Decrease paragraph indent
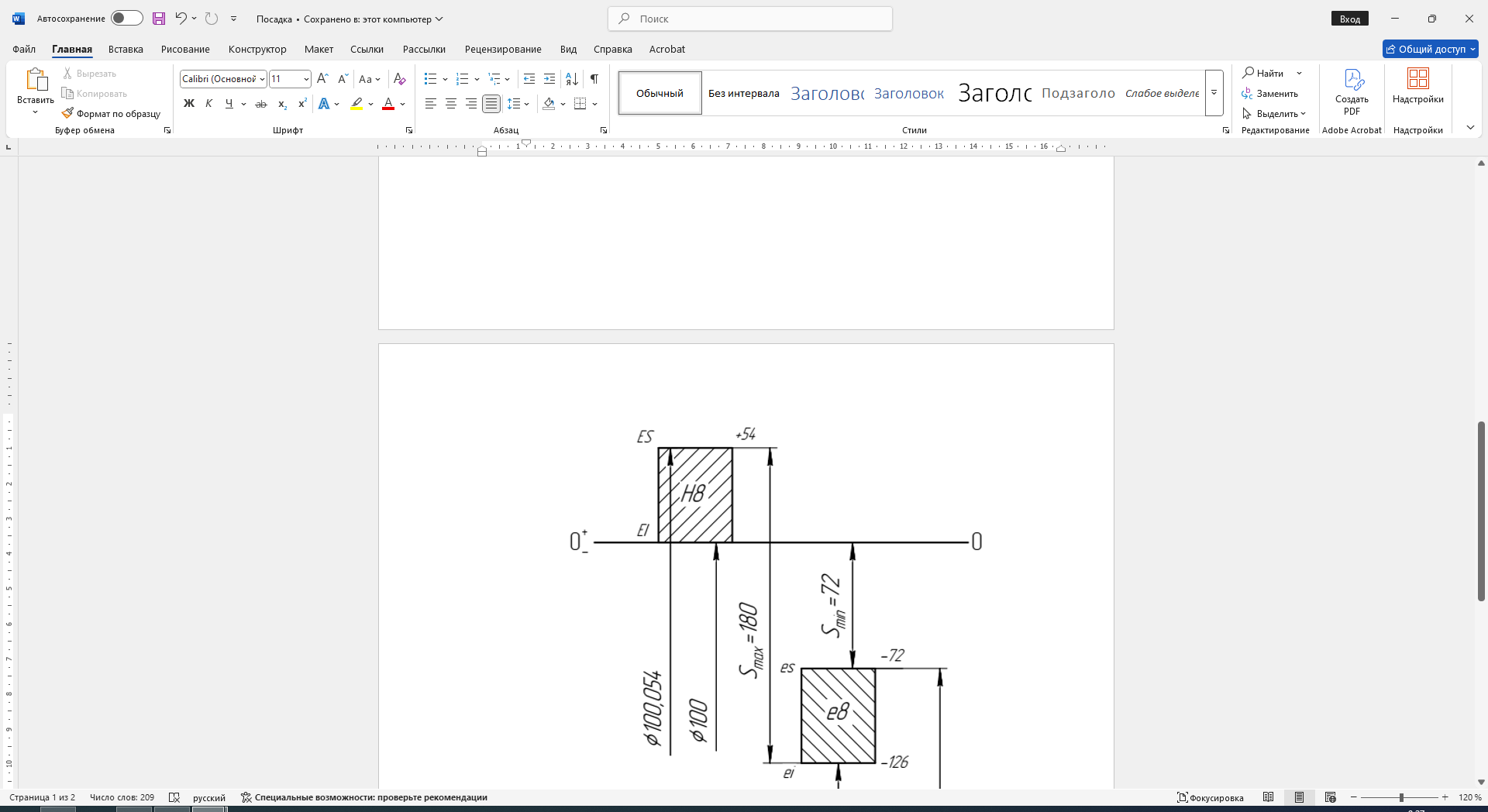The width and height of the screenshot is (1488, 812). pos(529,79)
